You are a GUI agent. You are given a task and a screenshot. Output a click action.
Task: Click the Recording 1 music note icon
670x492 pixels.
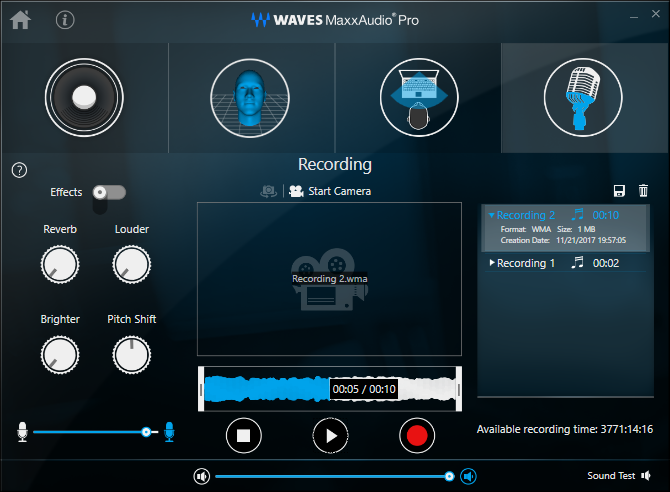577,262
